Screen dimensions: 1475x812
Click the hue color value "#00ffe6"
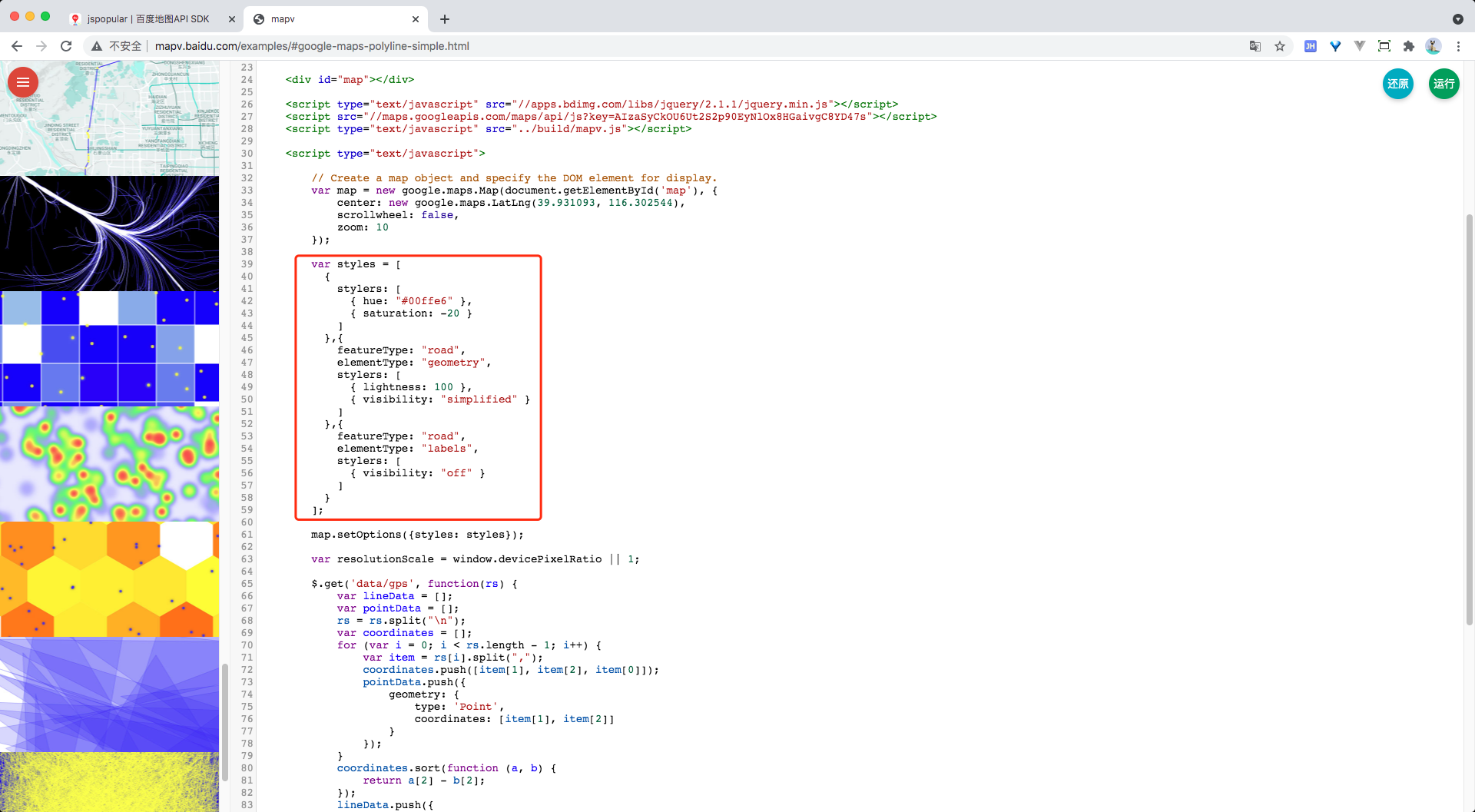pyautogui.click(x=424, y=301)
